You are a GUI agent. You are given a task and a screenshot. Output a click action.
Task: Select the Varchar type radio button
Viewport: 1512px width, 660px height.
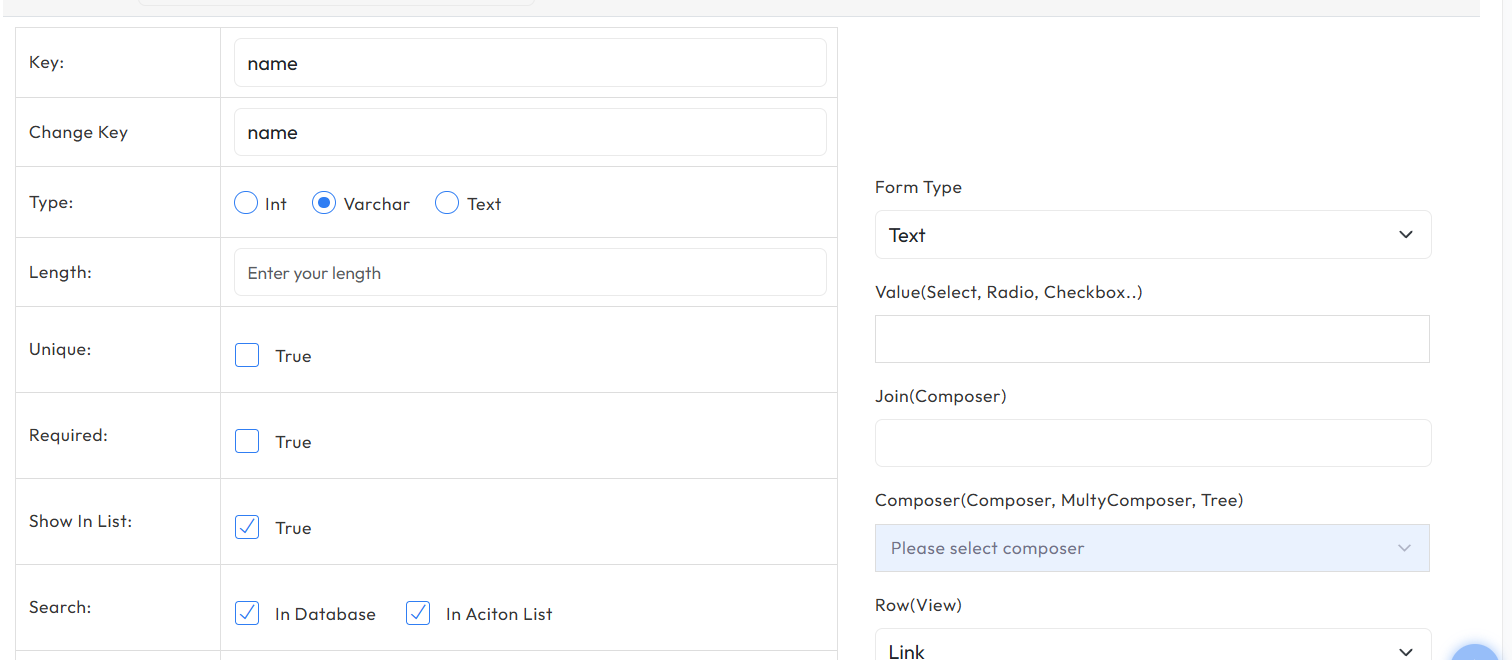pos(323,204)
